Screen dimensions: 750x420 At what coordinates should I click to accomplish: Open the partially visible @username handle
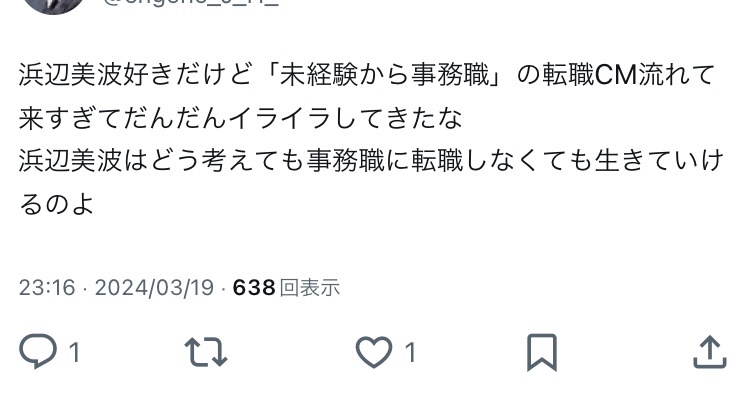[x=190, y=3]
